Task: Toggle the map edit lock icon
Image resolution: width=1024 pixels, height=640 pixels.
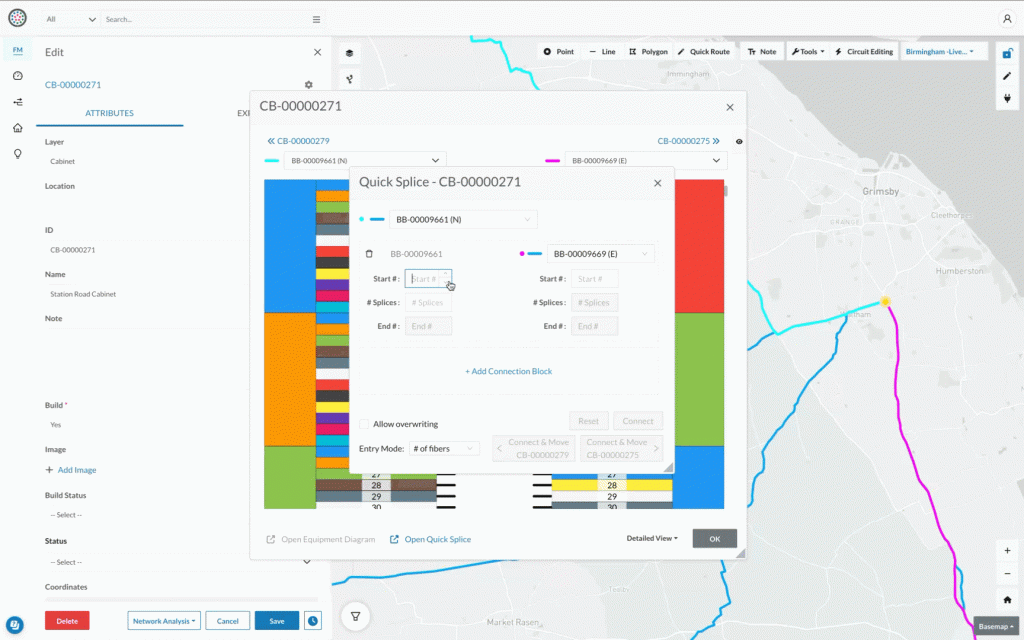Action: tap(1007, 54)
